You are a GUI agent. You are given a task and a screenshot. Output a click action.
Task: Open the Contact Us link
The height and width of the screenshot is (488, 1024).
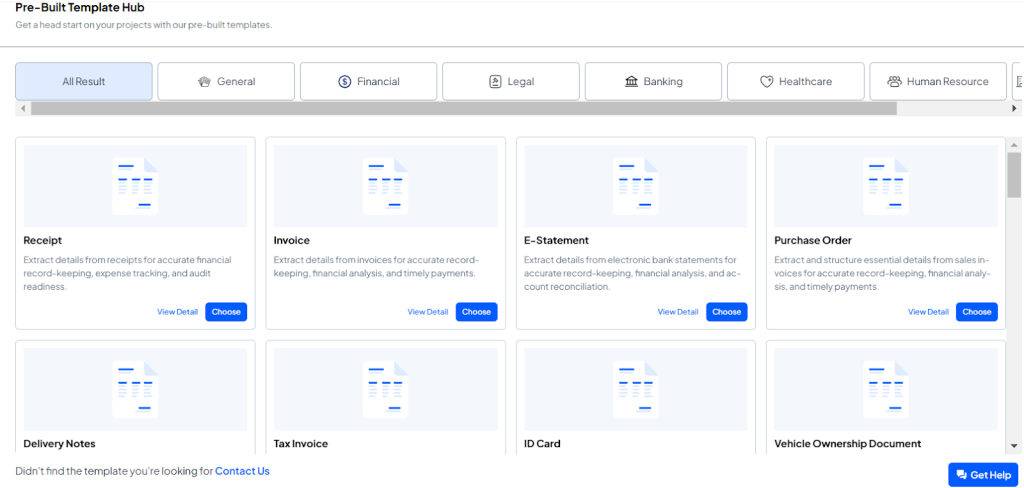point(242,471)
